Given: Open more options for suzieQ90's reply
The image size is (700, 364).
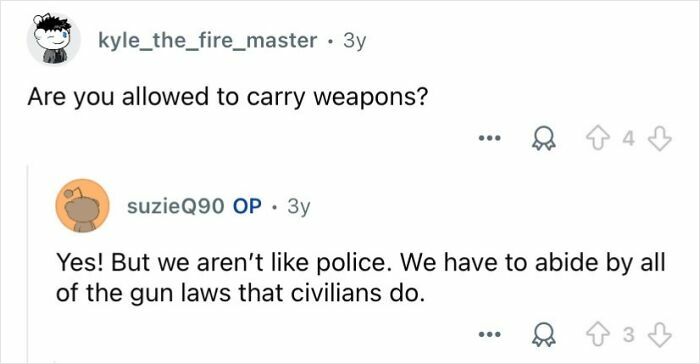Looking at the screenshot, I should [490, 334].
